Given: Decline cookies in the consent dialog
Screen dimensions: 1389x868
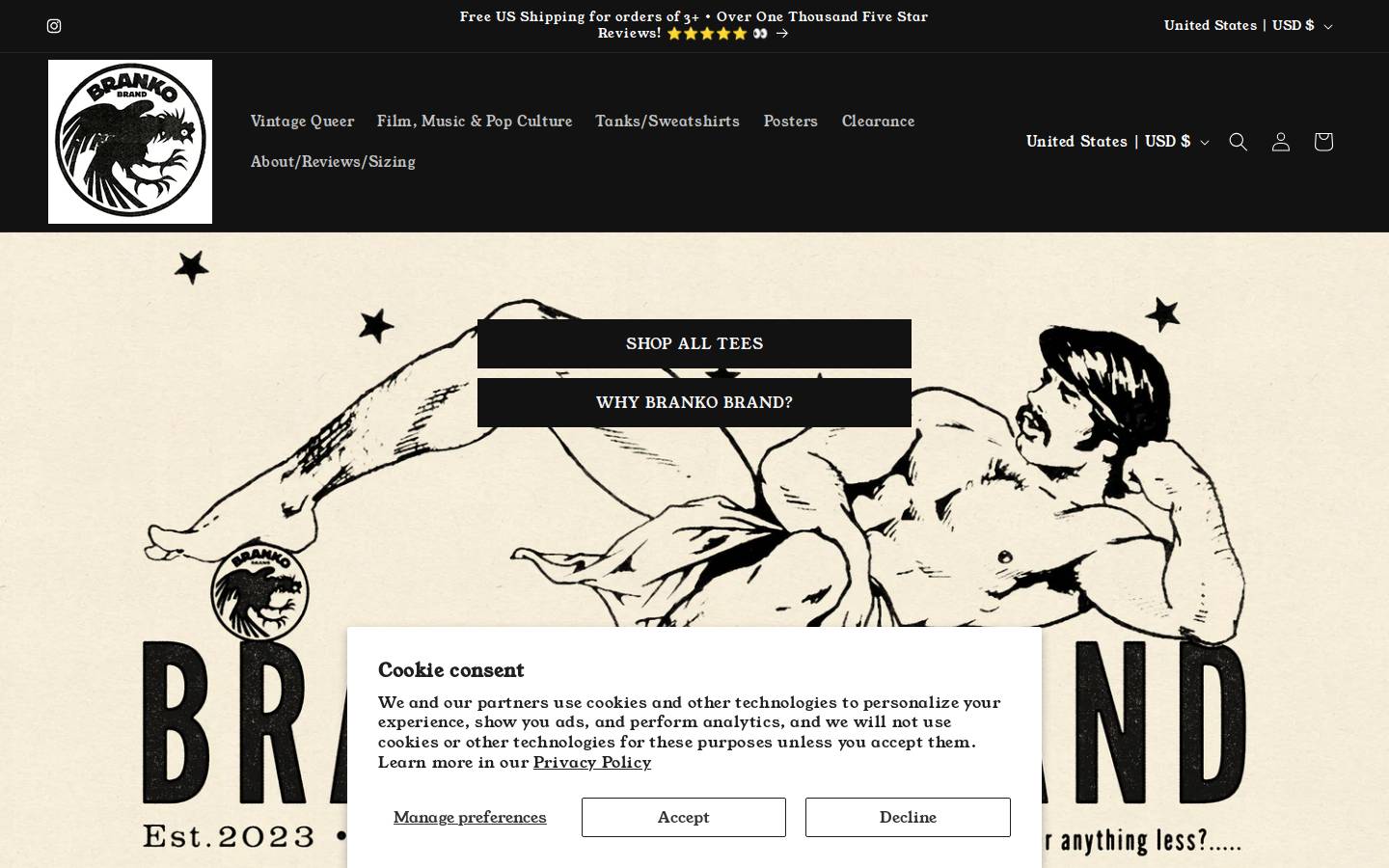Looking at the screenshot, I should click(x=908, y=817).
